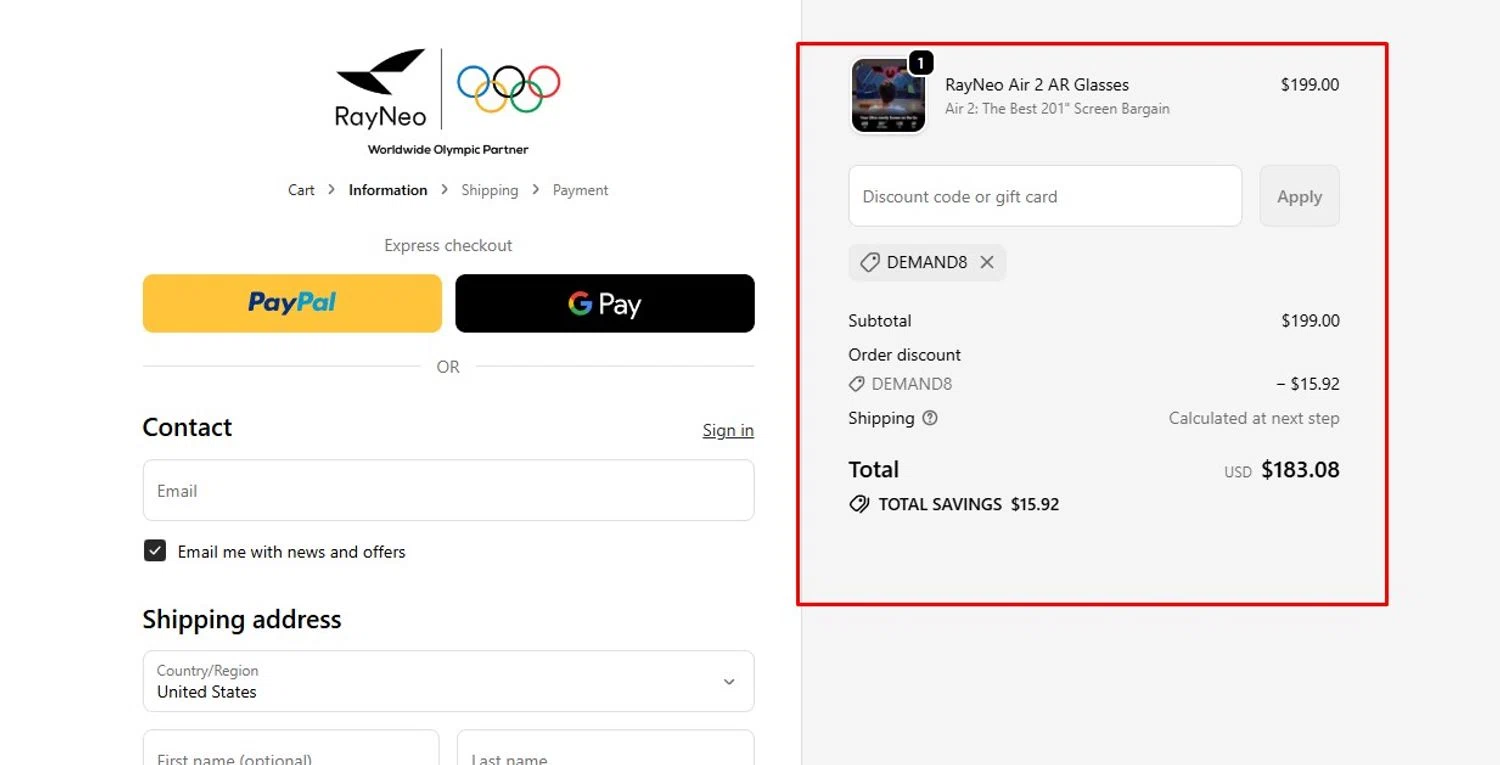This screenshot has height=765, width=1500.
Task: Focus the First name (optional) field
Action: (291, 748)
